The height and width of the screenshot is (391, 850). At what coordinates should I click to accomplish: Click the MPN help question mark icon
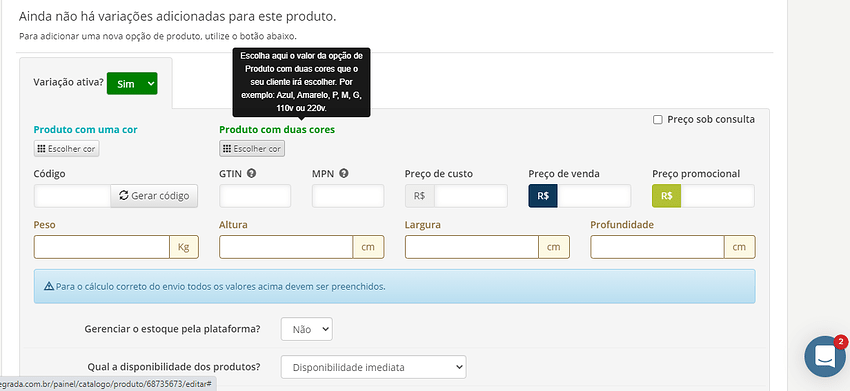click(x=344, y=174)
